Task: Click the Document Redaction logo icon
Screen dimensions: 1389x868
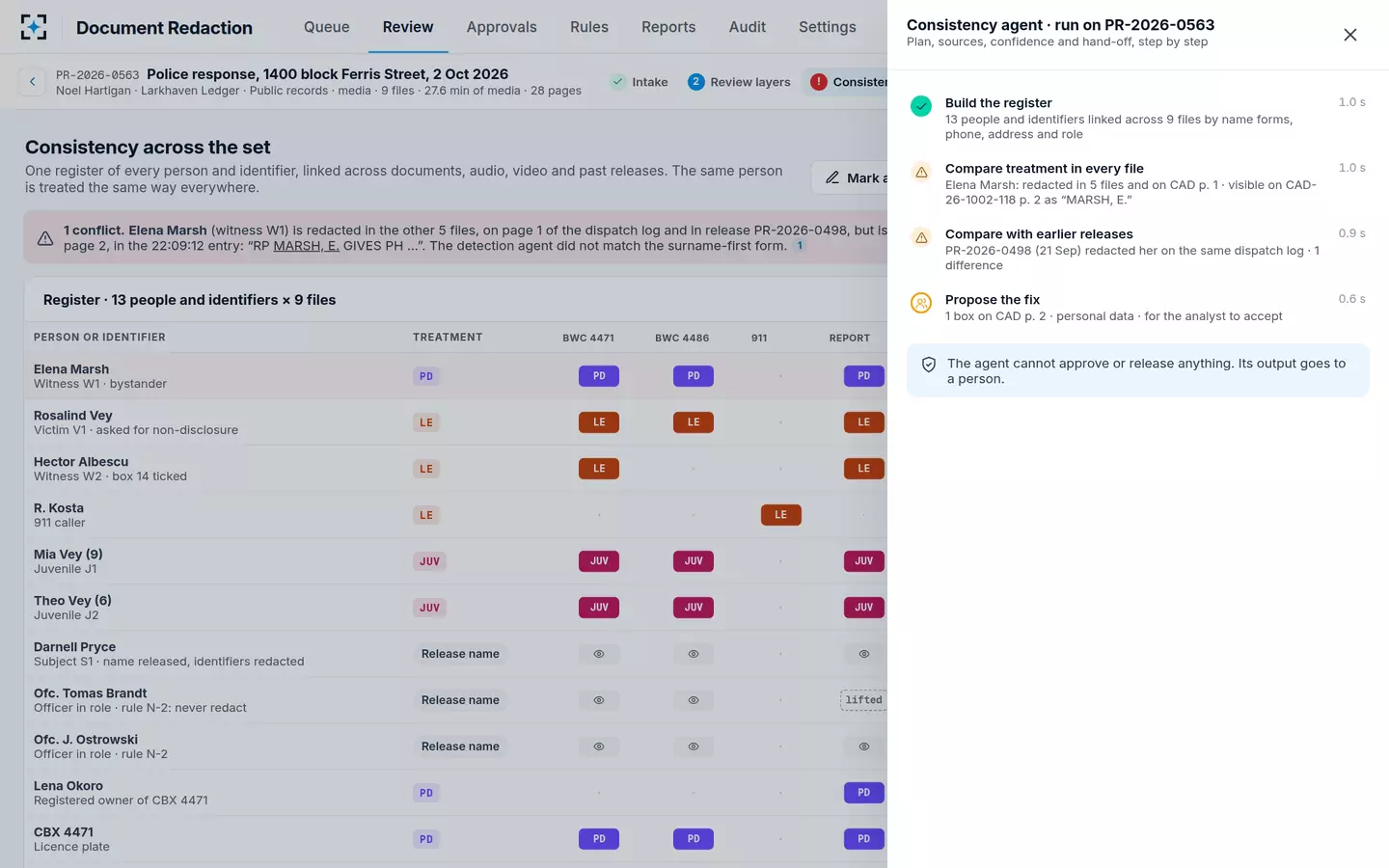Action: tap(34, 27)
